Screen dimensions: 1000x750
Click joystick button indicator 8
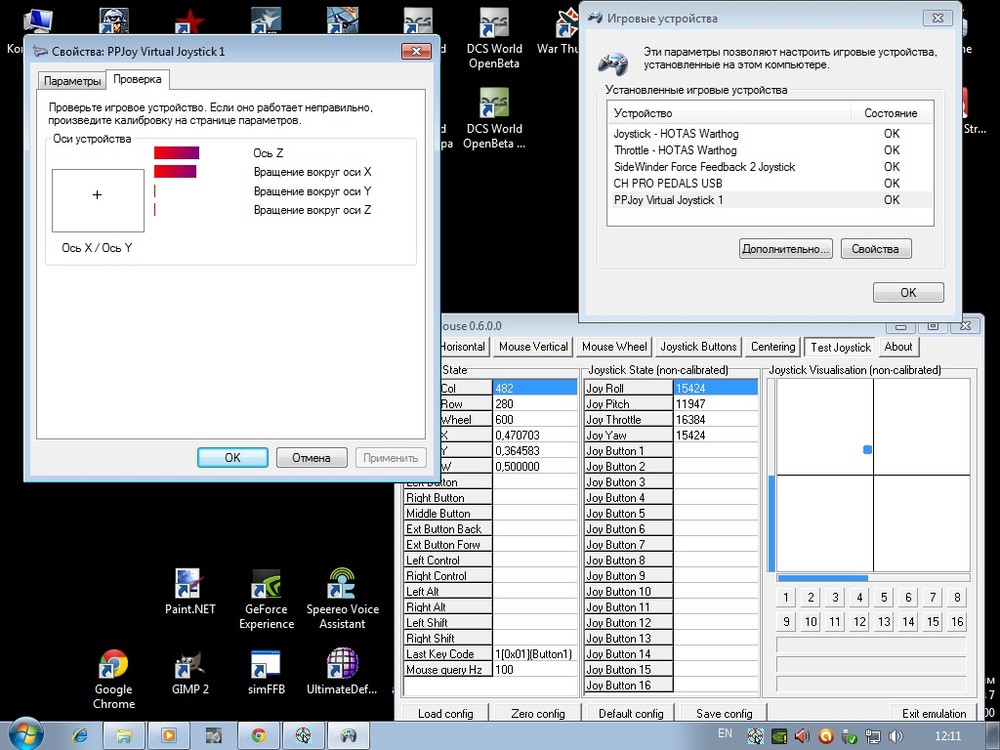(957, 598)
